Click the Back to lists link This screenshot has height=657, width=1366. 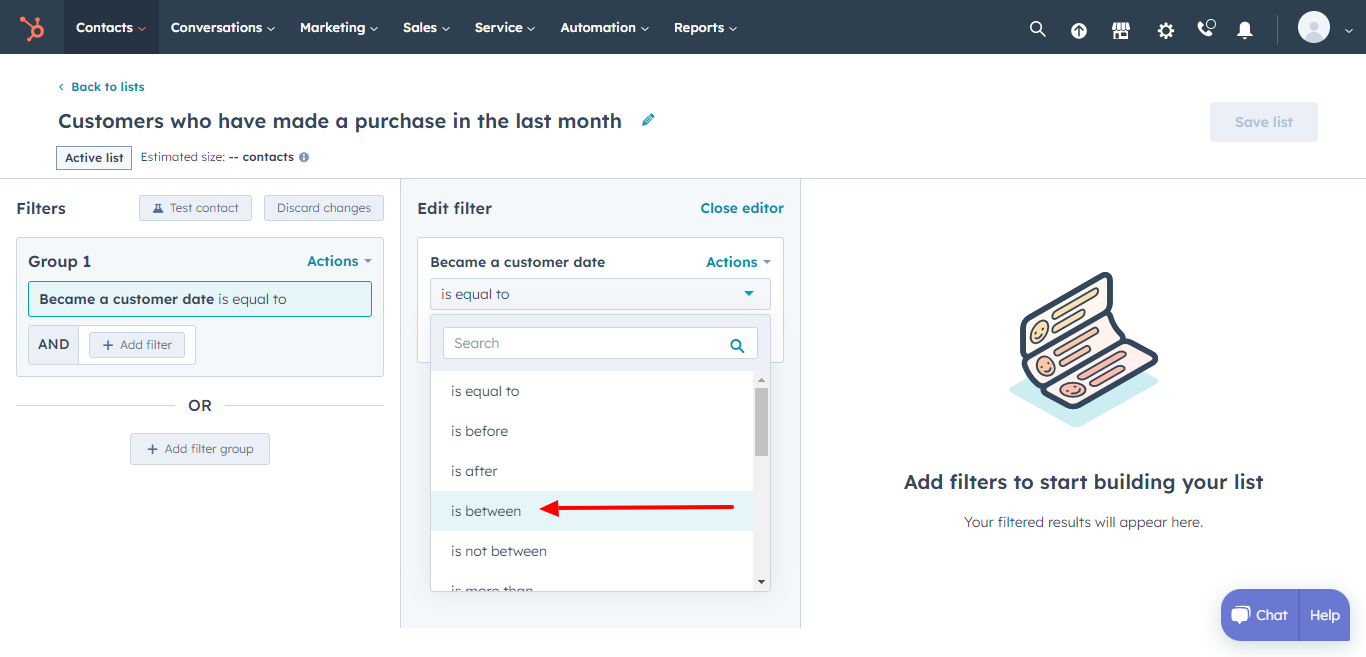pyautogui.click(x=101, y=86)
